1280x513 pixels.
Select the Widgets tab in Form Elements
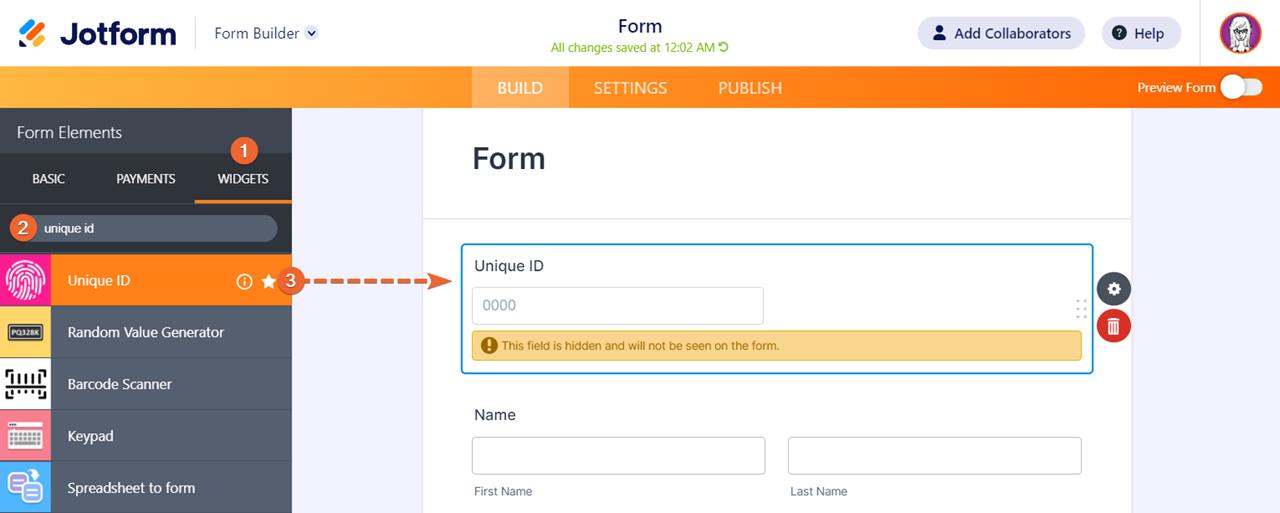243,179
